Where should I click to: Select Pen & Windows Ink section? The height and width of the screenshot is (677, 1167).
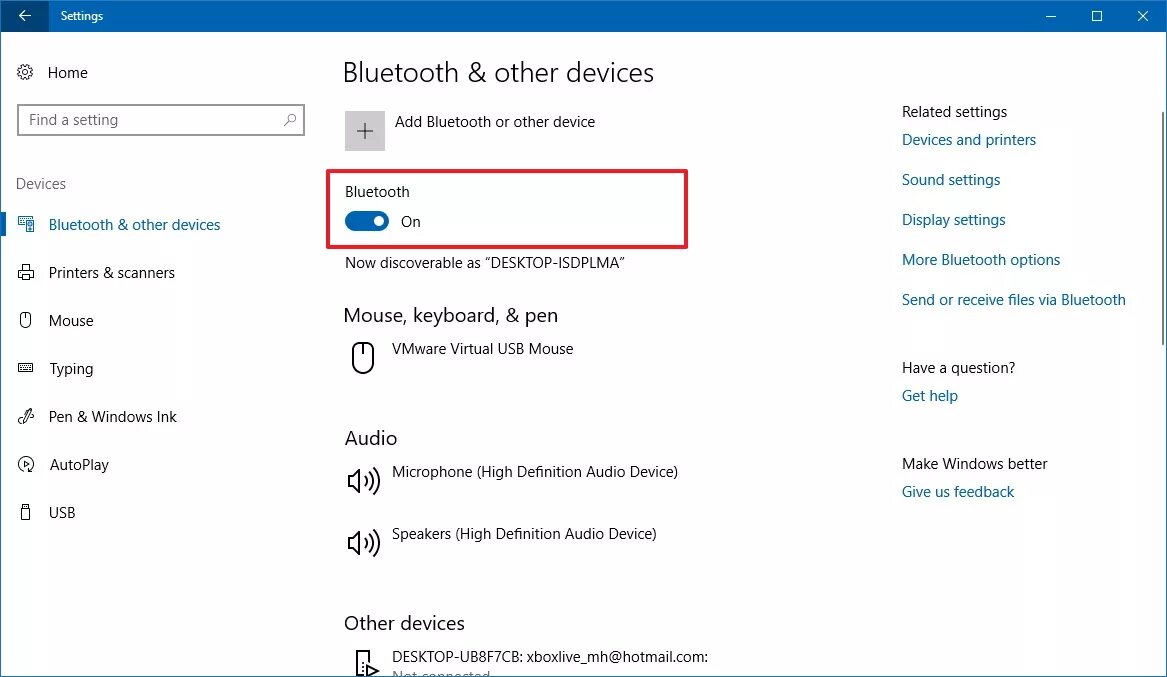[112, 417]
